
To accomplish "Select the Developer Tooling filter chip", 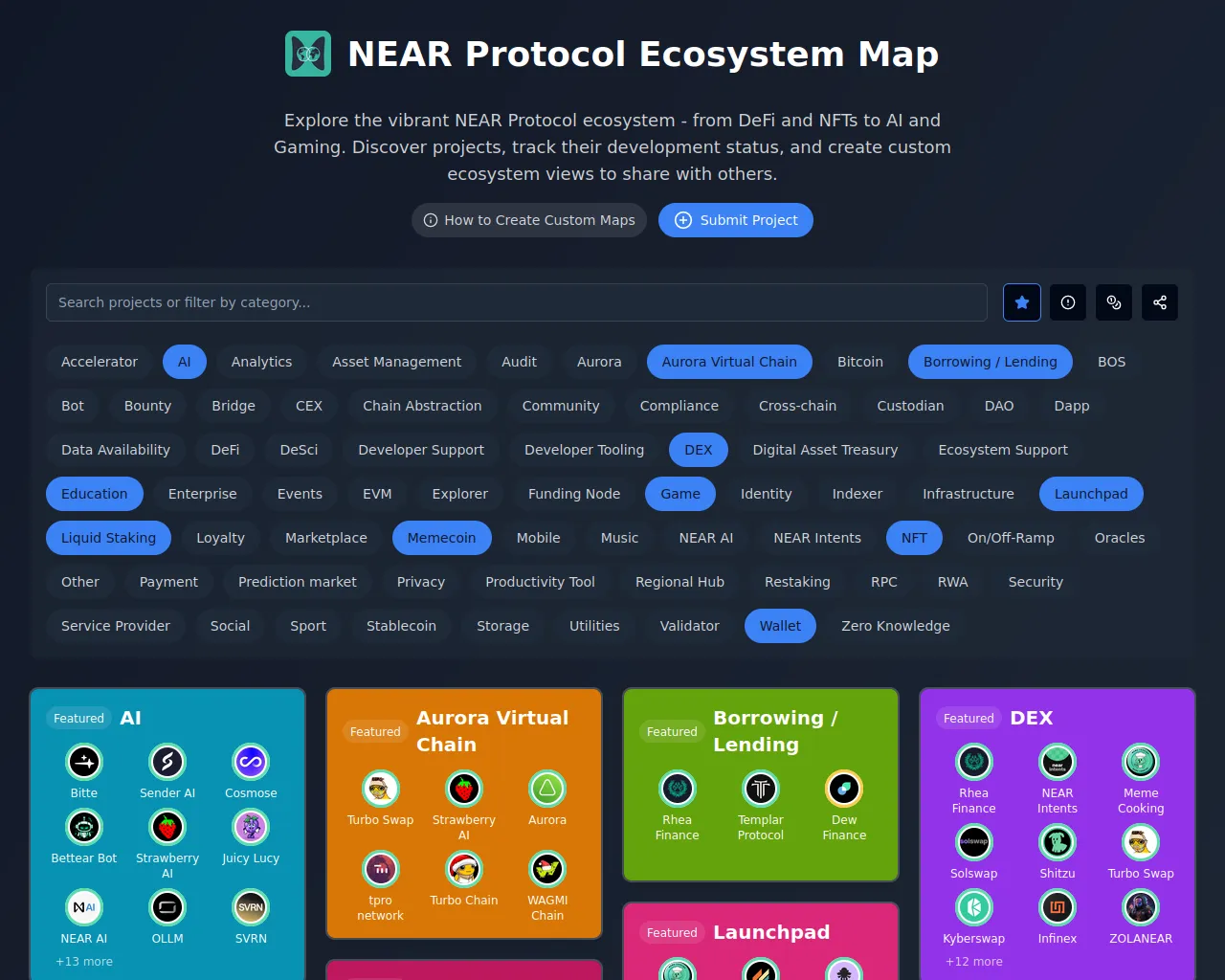I will 584,450.
